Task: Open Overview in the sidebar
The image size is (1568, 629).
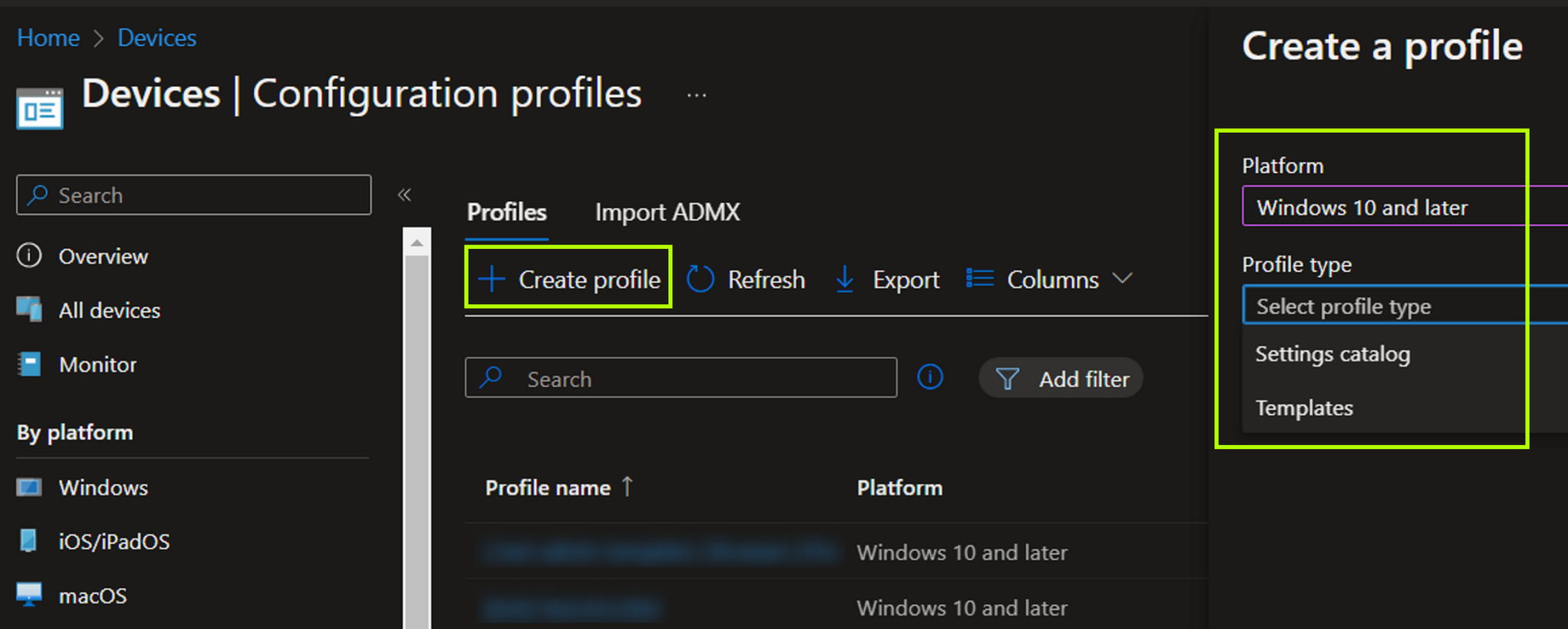Action: (x=103, y=256)
